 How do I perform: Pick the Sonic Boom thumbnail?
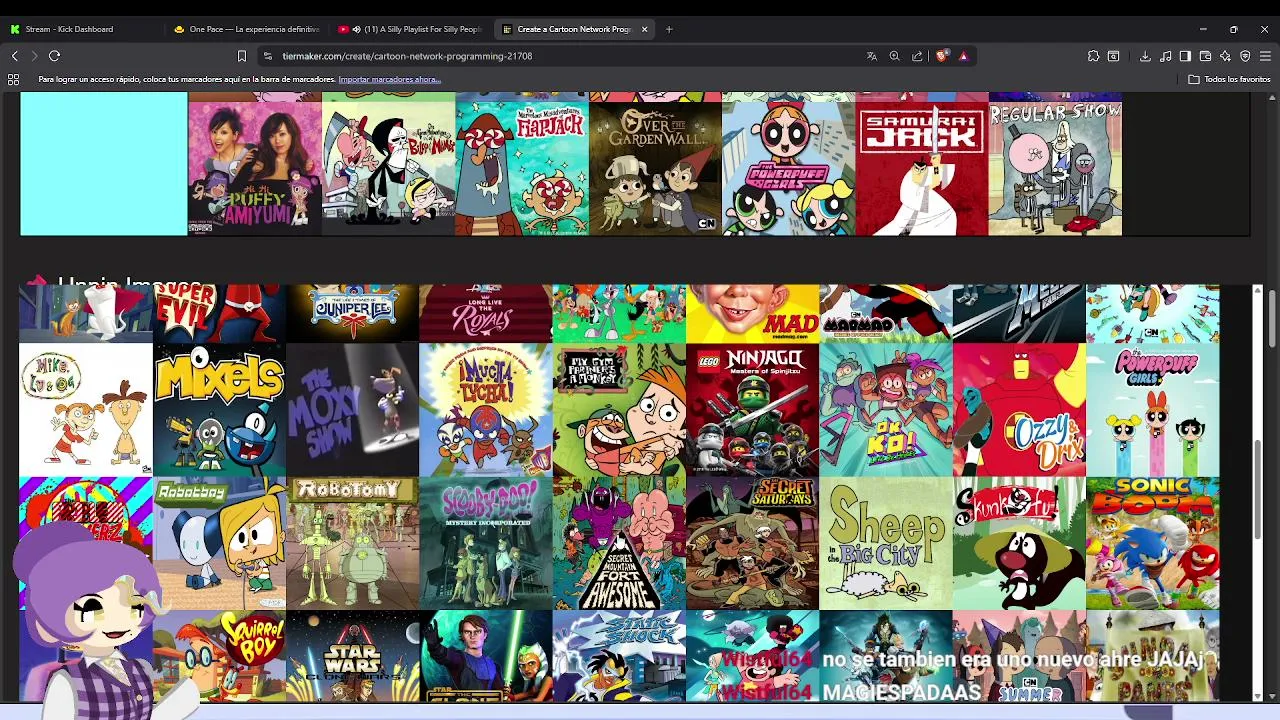(x=1152, y=543)
